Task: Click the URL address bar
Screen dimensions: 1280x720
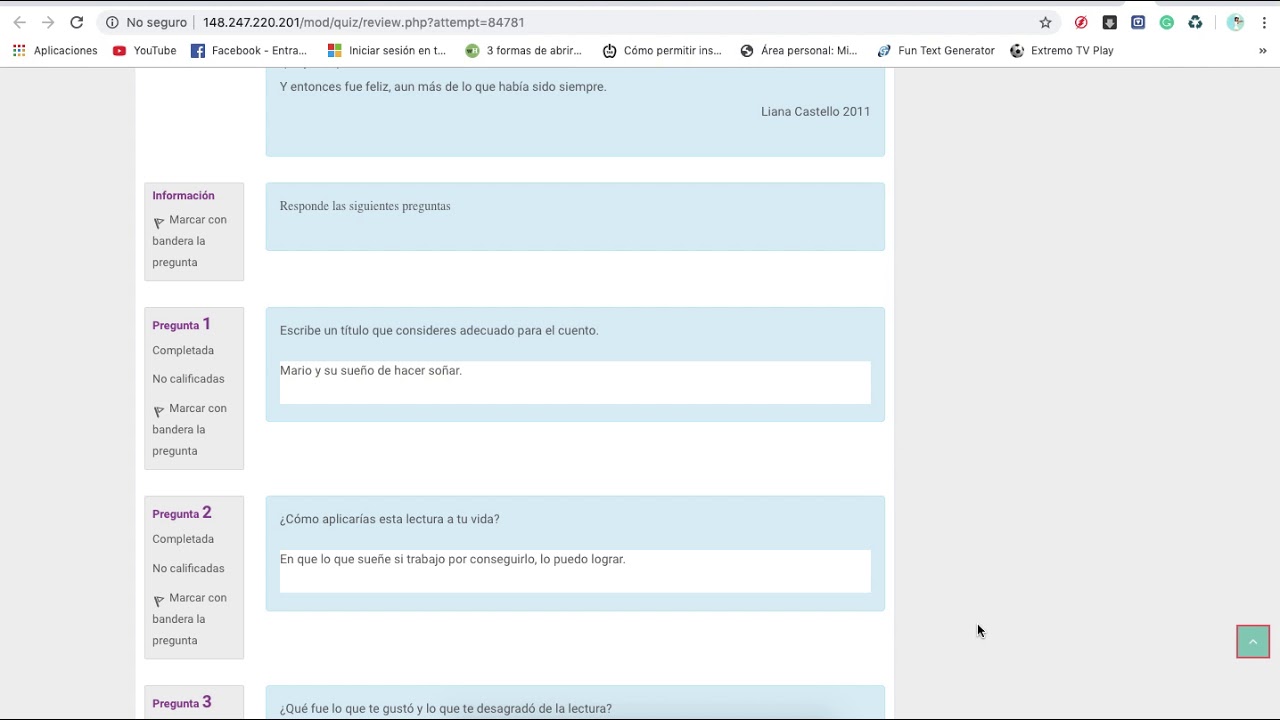Action: click(x=575, y=22)
